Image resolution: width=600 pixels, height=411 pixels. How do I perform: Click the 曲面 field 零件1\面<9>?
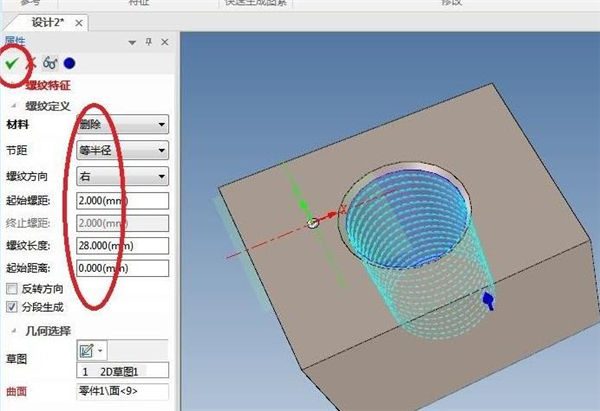tap(122, 391)
